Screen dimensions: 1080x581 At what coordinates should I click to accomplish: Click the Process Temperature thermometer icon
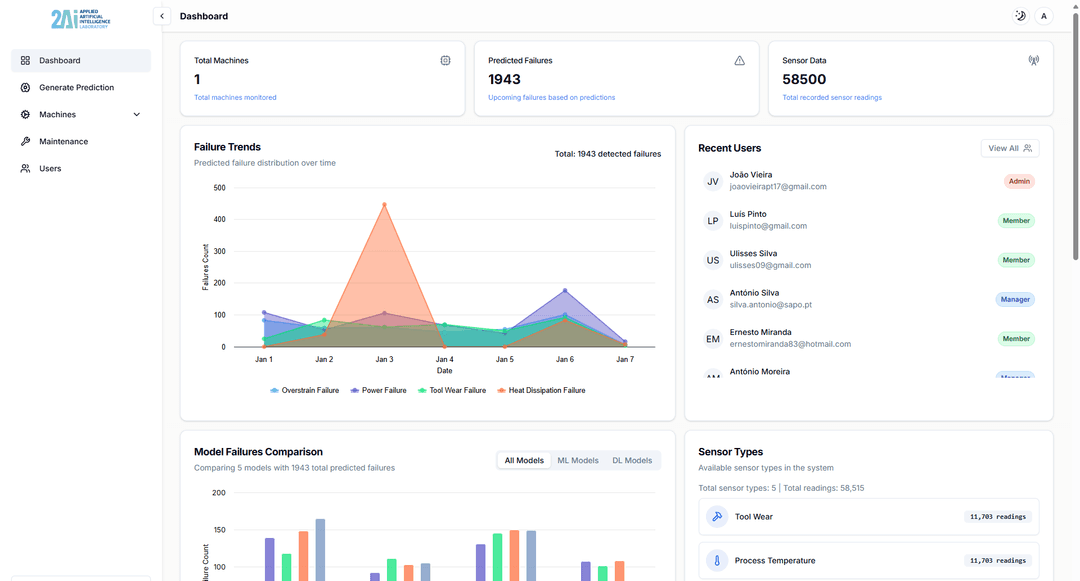(x=716, y=560)
